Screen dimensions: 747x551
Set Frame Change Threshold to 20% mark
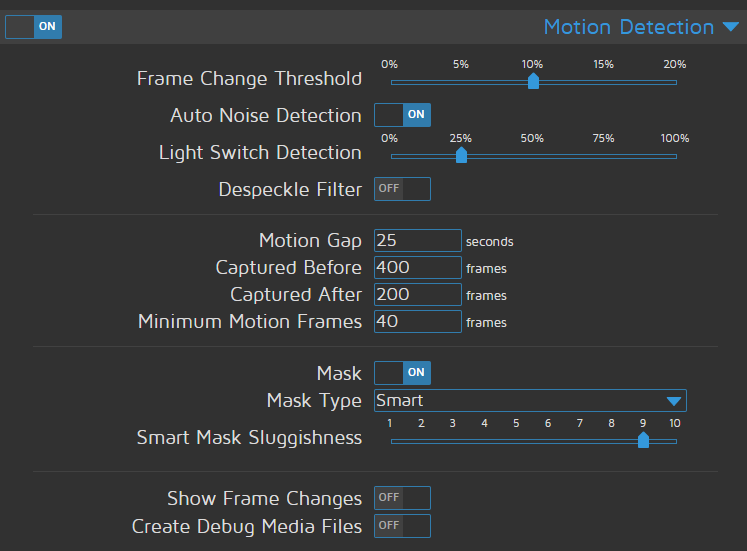[x=675, y=82]
